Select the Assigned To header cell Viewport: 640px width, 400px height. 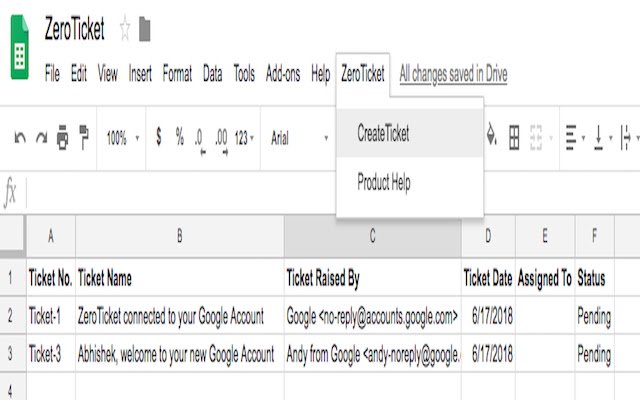pos(545,278)
